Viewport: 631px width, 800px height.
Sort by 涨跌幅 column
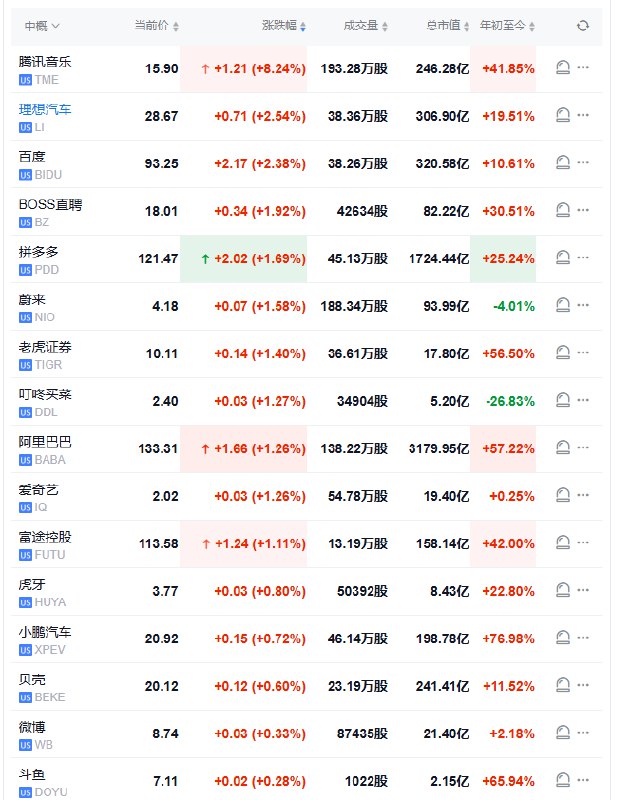284,26
